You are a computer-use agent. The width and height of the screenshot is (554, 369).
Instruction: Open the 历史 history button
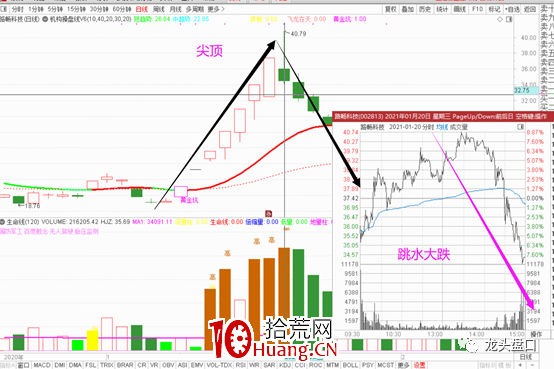click(425, 9)
